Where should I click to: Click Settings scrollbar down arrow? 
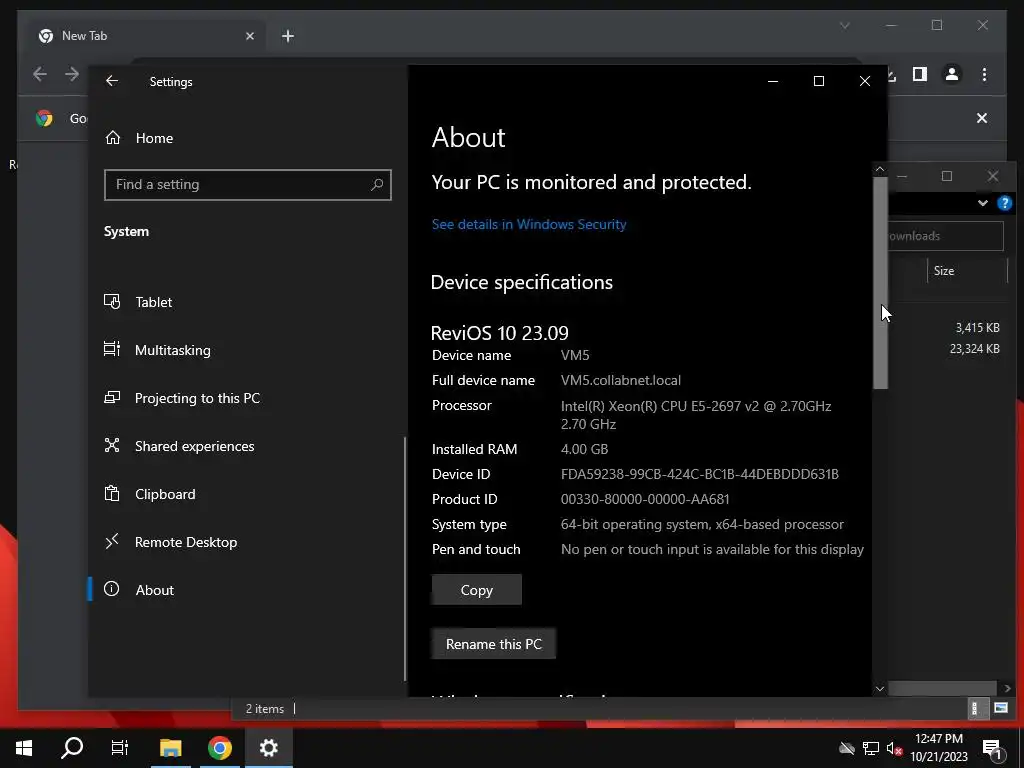tap(880, 688)
